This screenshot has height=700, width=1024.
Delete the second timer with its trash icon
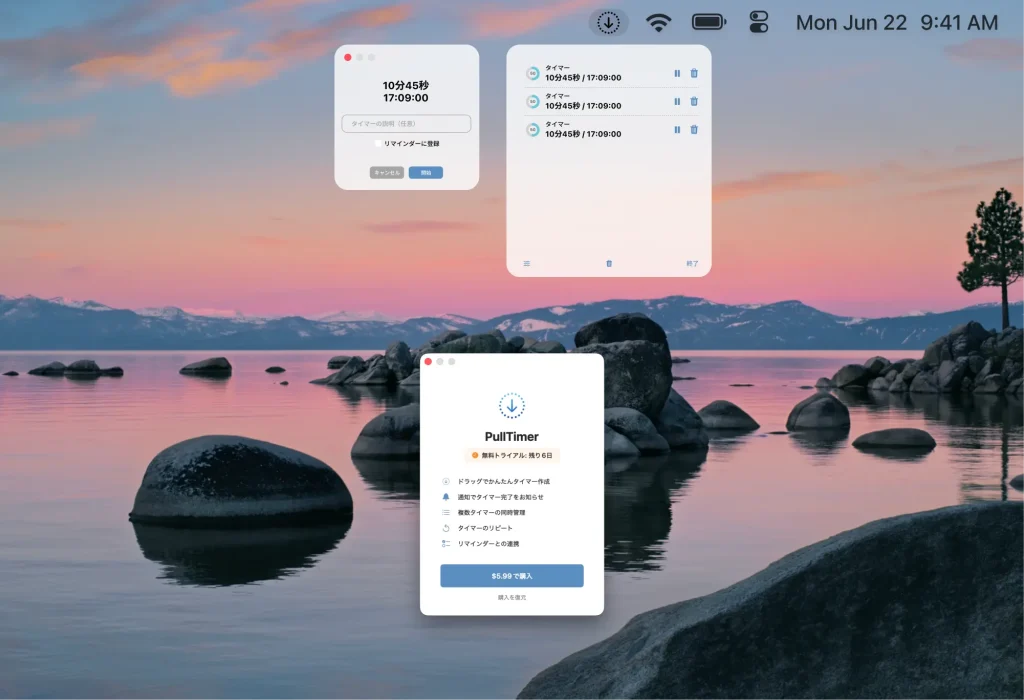click(694, 101)
